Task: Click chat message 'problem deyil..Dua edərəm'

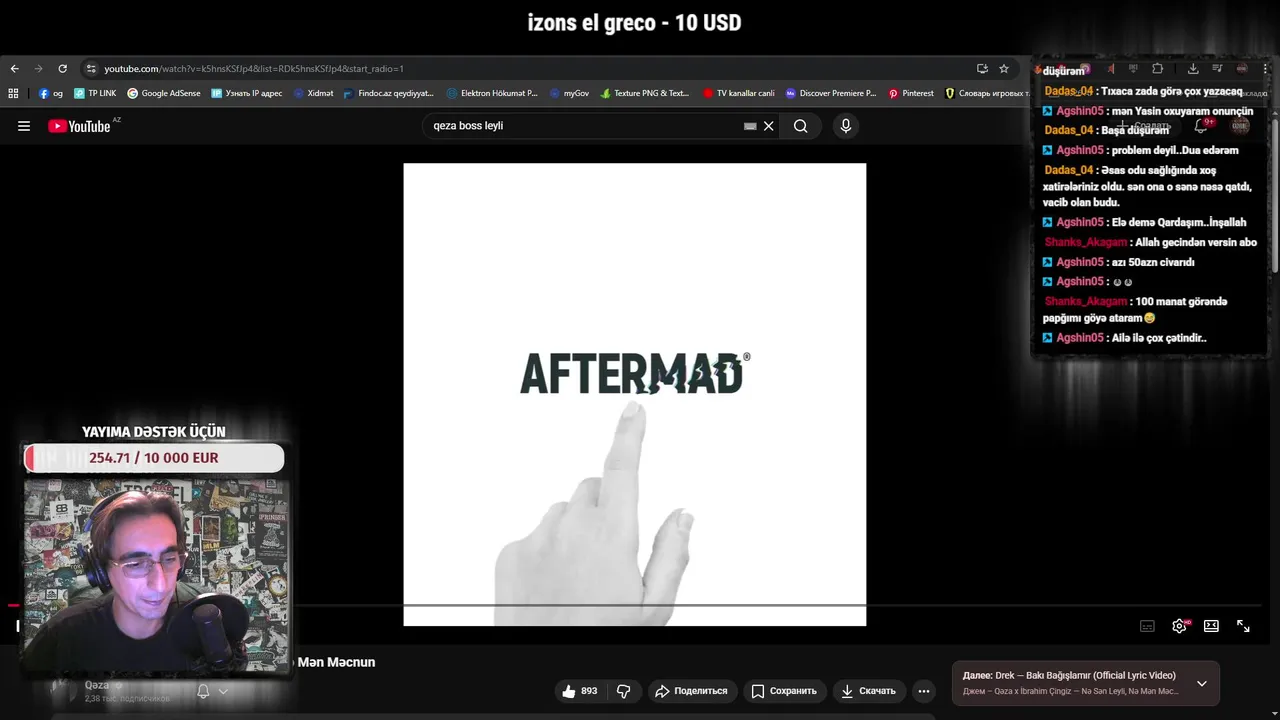Action: (1175, 150)
